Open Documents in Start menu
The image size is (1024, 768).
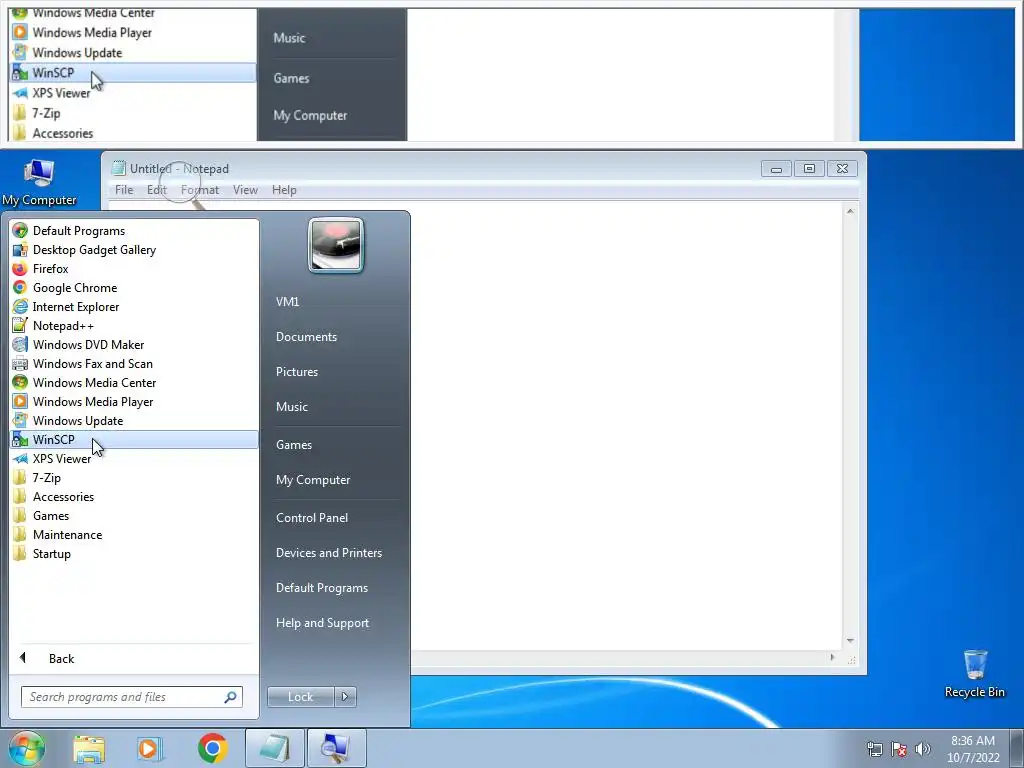pyautogui.click(x=306, y=337)
